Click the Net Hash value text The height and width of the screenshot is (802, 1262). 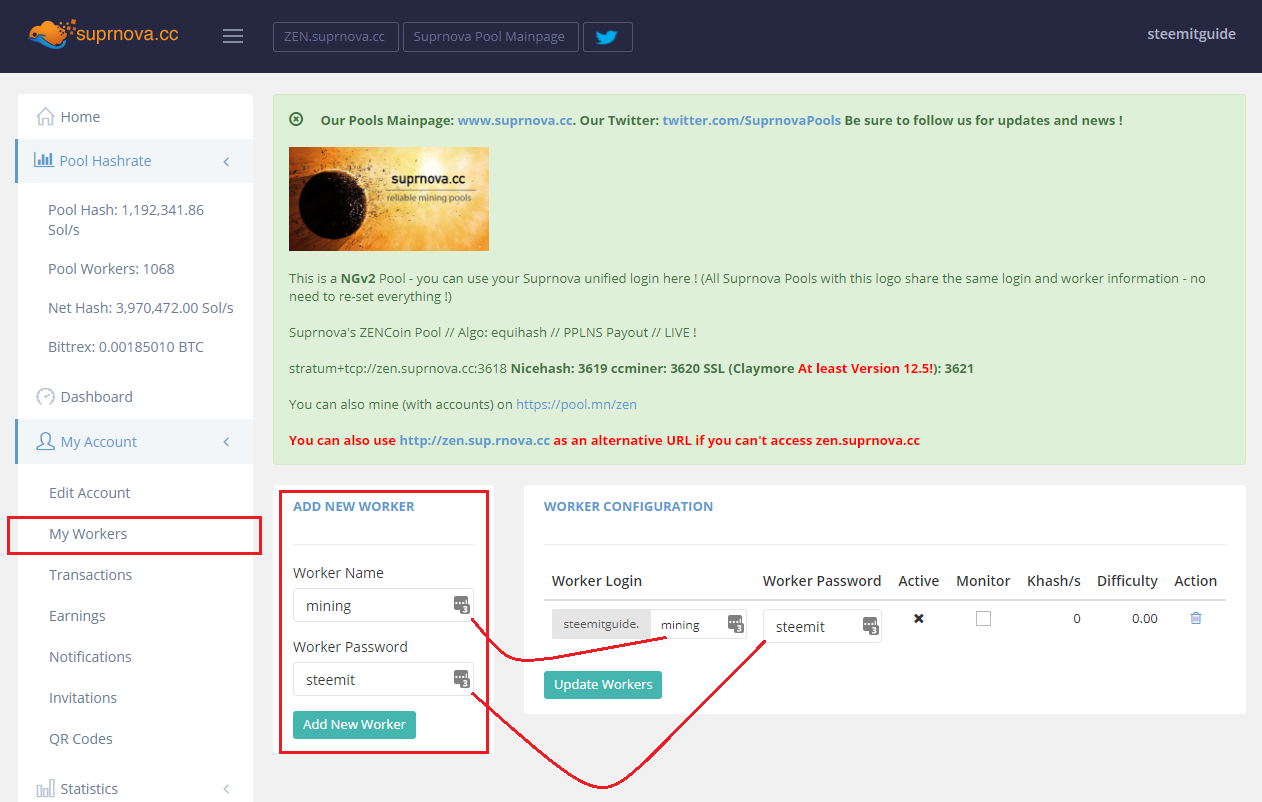pos(141,308)
